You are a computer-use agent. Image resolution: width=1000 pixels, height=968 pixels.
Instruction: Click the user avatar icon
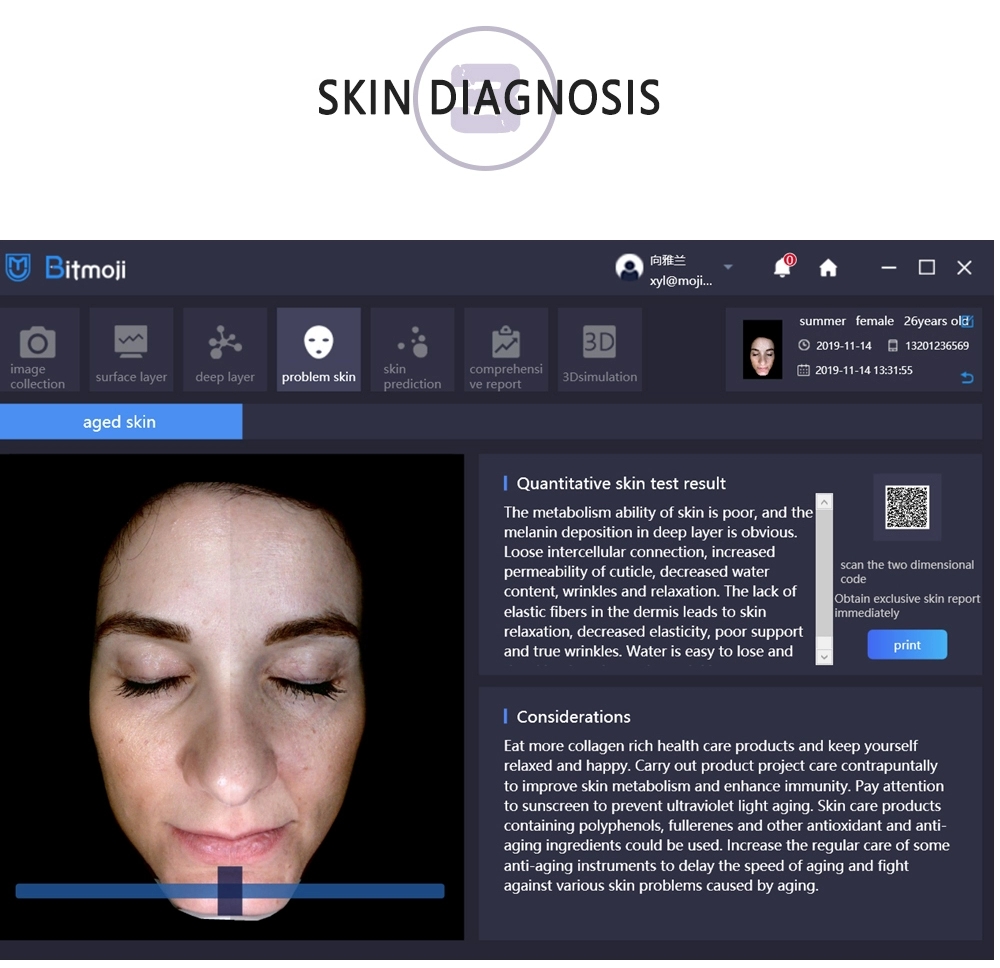tap(629, 268)
